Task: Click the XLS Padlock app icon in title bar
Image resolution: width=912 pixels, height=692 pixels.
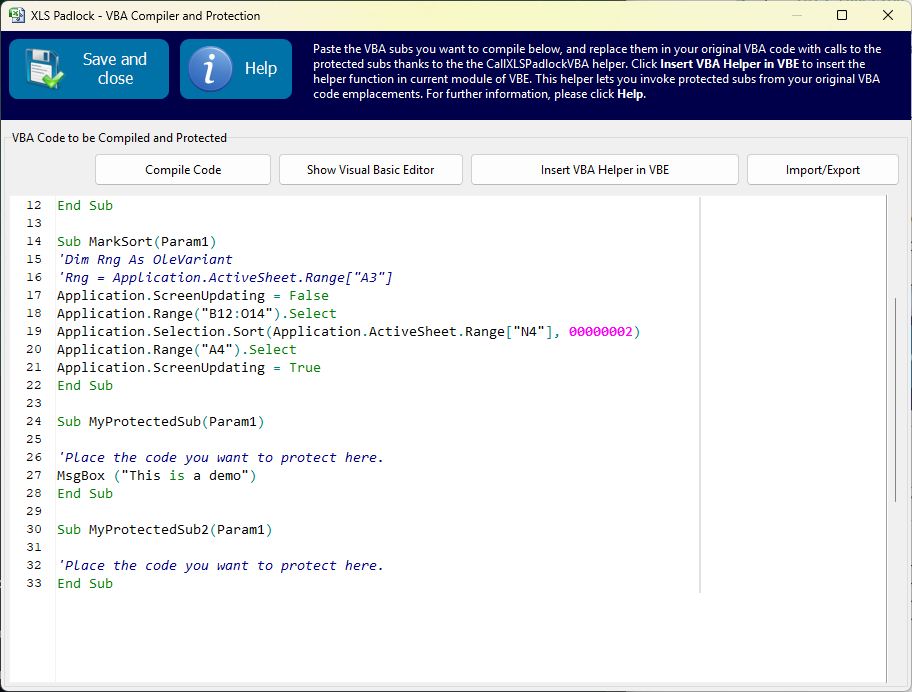Action: (x=17, y=15)
